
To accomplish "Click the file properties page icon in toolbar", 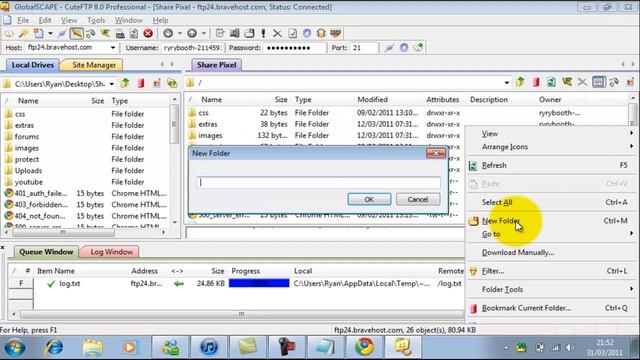I will pyautogui.click(x=292, y=33).
